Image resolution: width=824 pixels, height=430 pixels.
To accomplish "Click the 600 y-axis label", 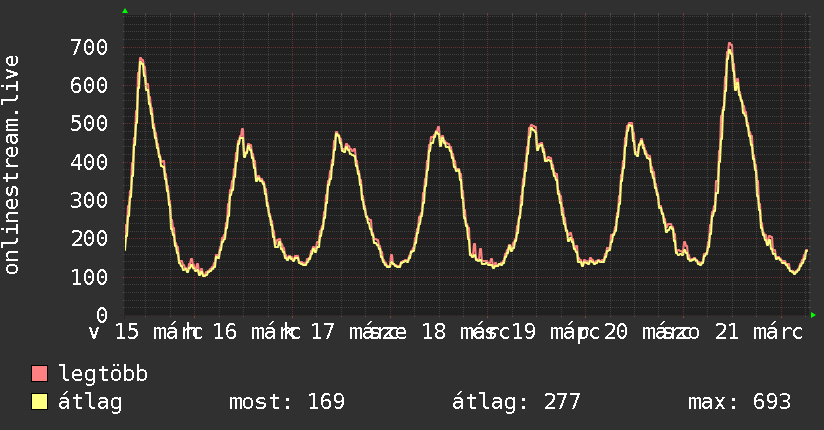I will coord(89,85).
